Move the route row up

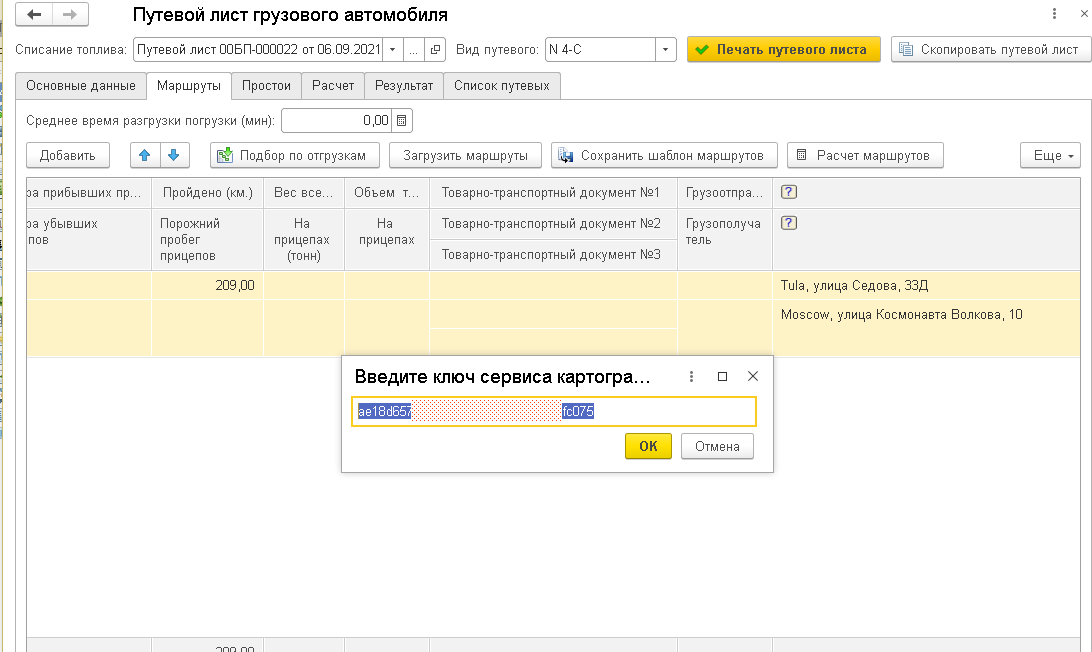point(145,155)
